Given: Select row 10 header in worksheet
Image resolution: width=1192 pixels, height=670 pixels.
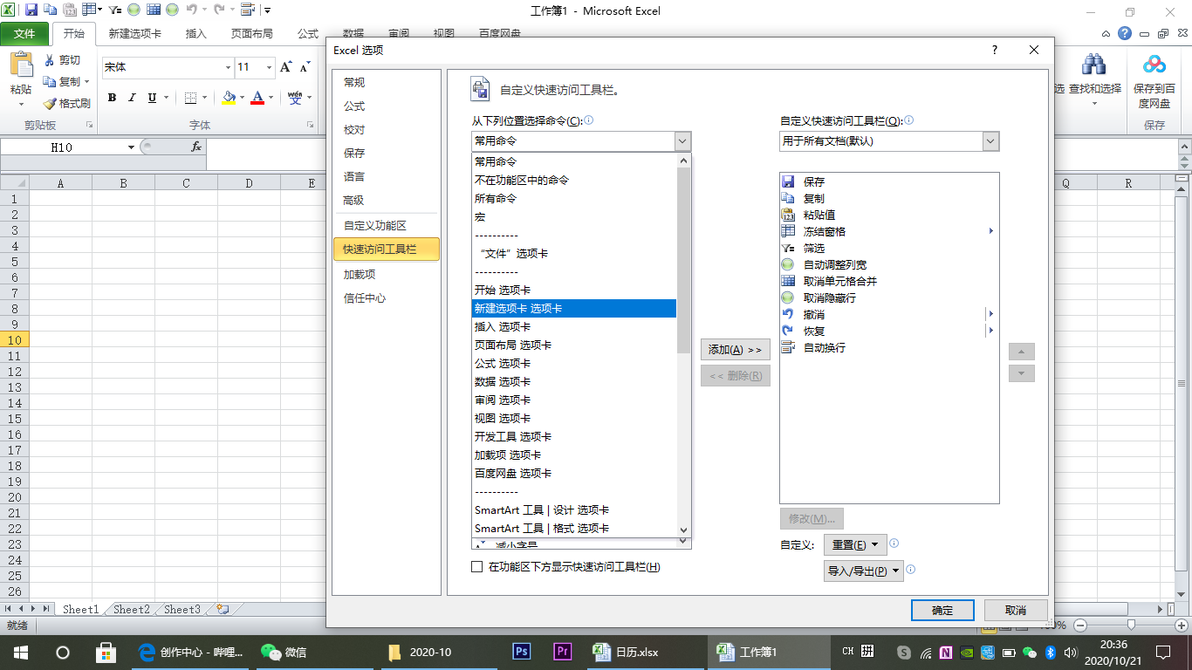Looking at the screenshot, I should (14, 340).
